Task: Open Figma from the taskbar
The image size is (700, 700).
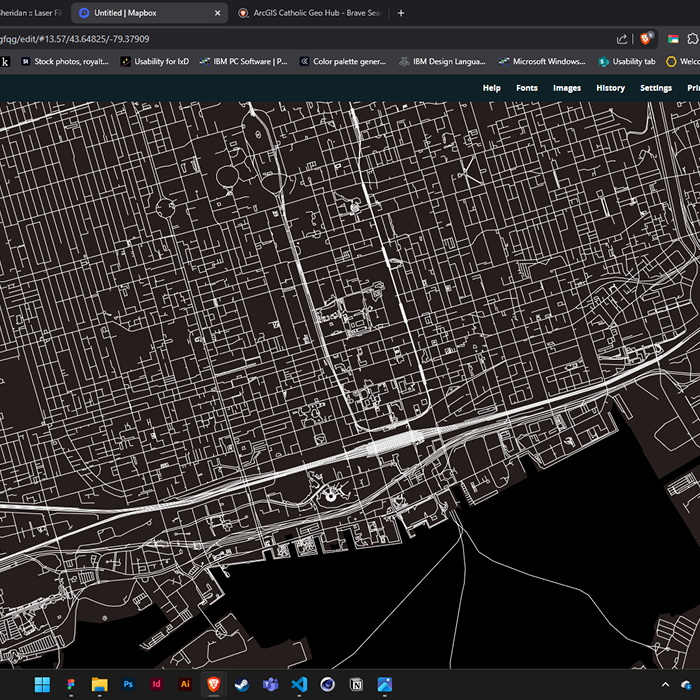Action: pyautogui.click(x=71, y=685)
